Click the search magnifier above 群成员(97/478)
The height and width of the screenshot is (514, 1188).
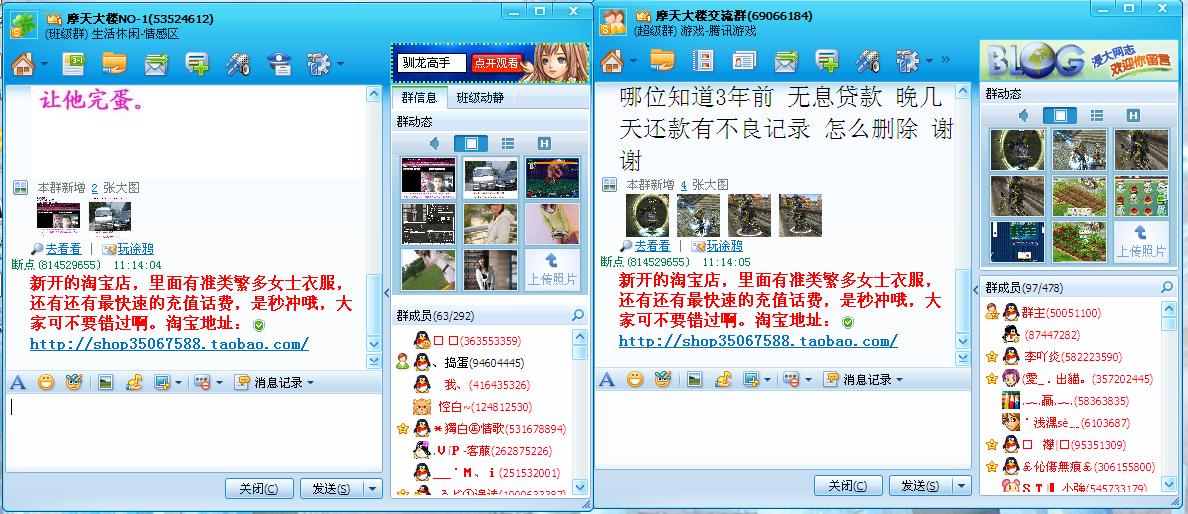(1167, 287)
